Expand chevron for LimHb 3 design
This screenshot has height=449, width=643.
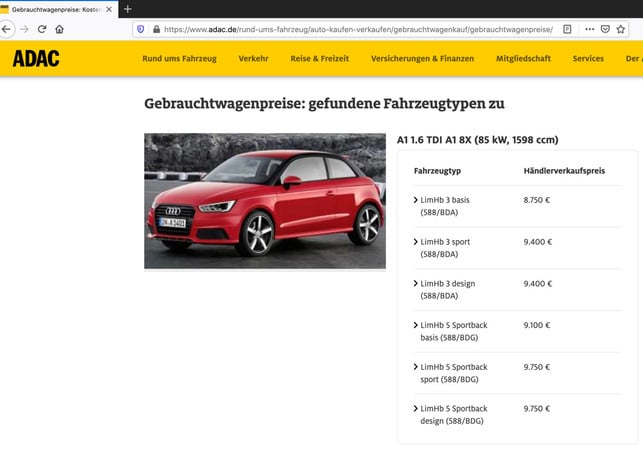416,283
